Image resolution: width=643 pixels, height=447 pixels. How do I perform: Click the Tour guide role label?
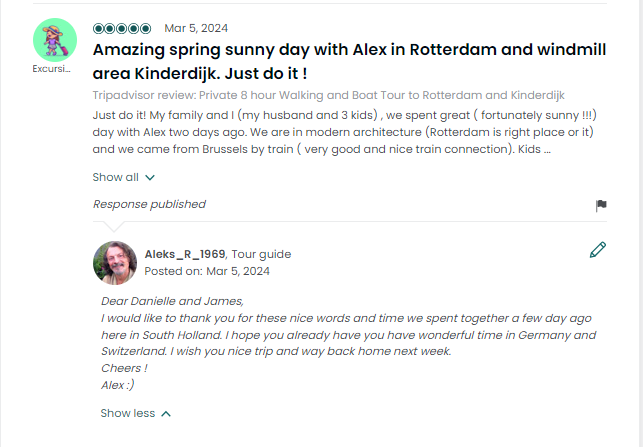pyautogui.click(x=261, y=254)
